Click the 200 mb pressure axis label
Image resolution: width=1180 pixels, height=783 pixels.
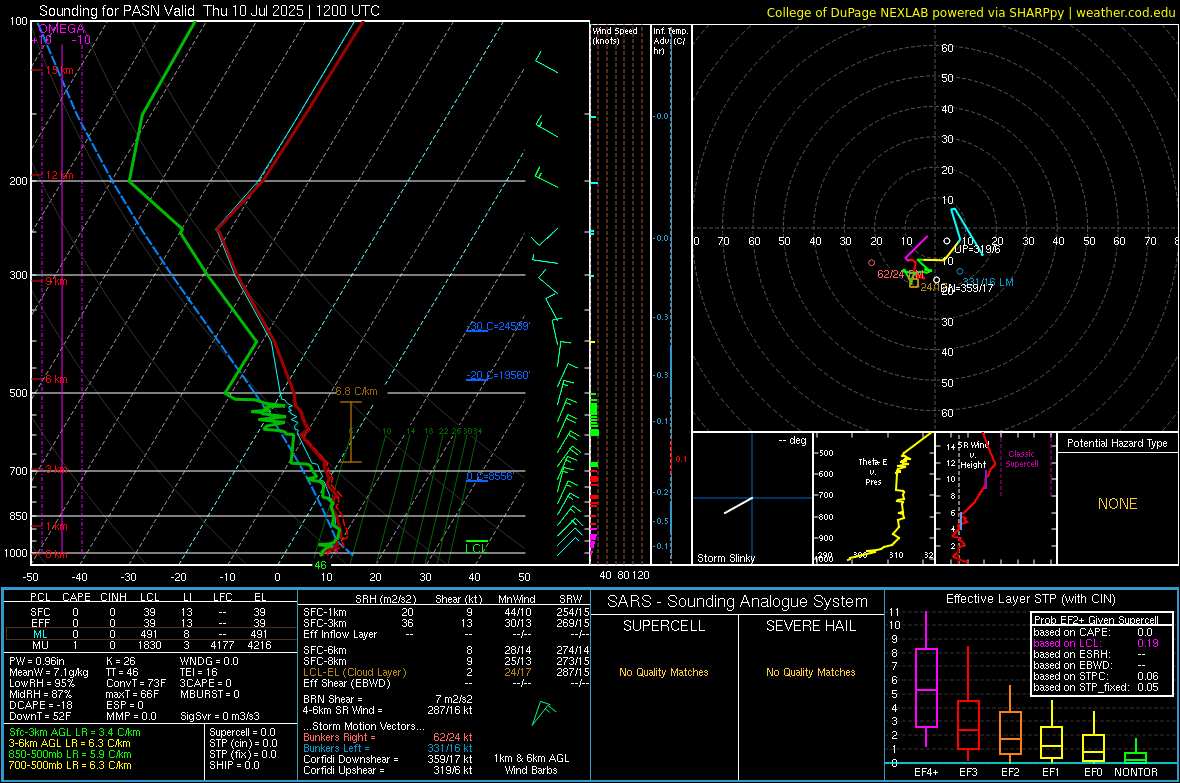(x=18, y=181)
